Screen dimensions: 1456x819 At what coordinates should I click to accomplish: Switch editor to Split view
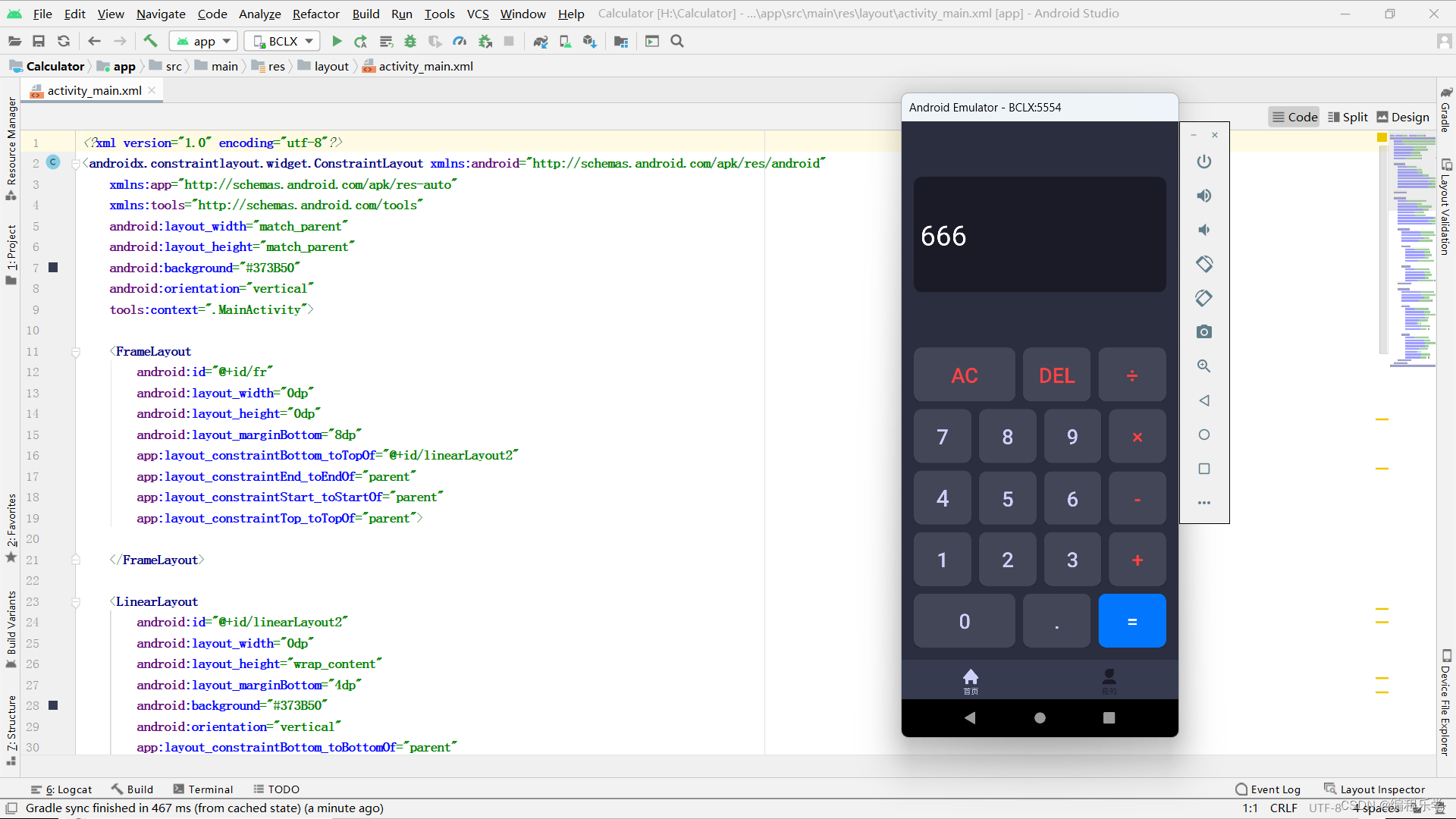coord(1348,117)
